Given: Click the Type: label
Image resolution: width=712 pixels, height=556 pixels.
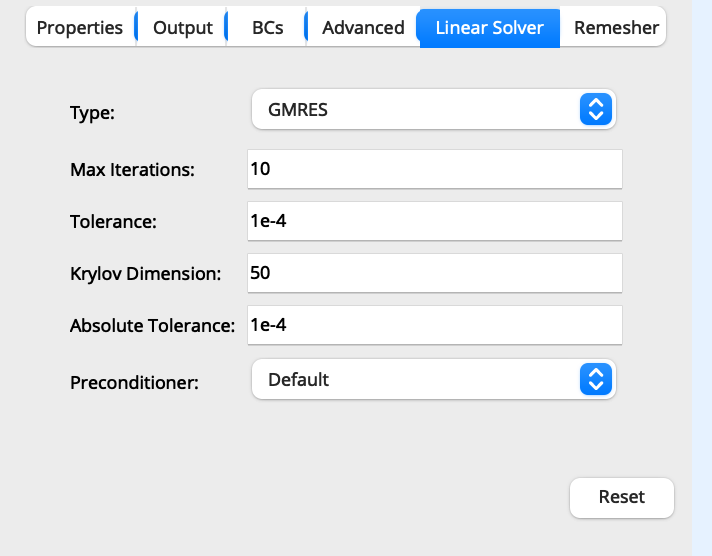Looking at the screenshot, I should (x=92, y=113).
